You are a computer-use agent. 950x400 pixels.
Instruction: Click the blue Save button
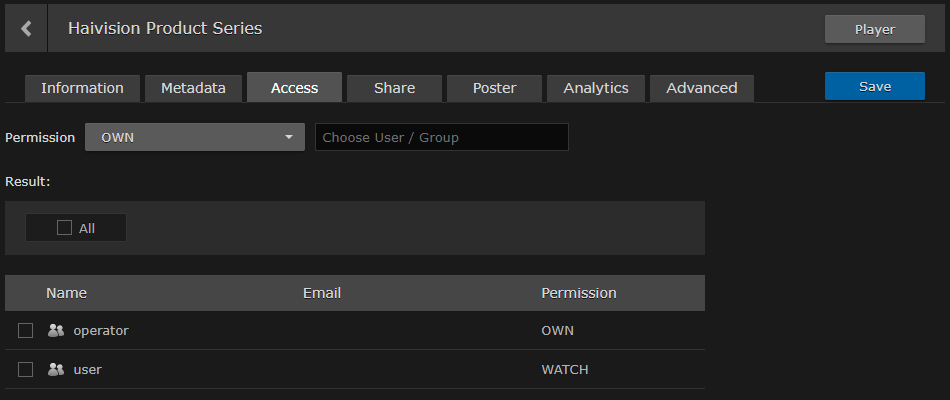point(874,86)
